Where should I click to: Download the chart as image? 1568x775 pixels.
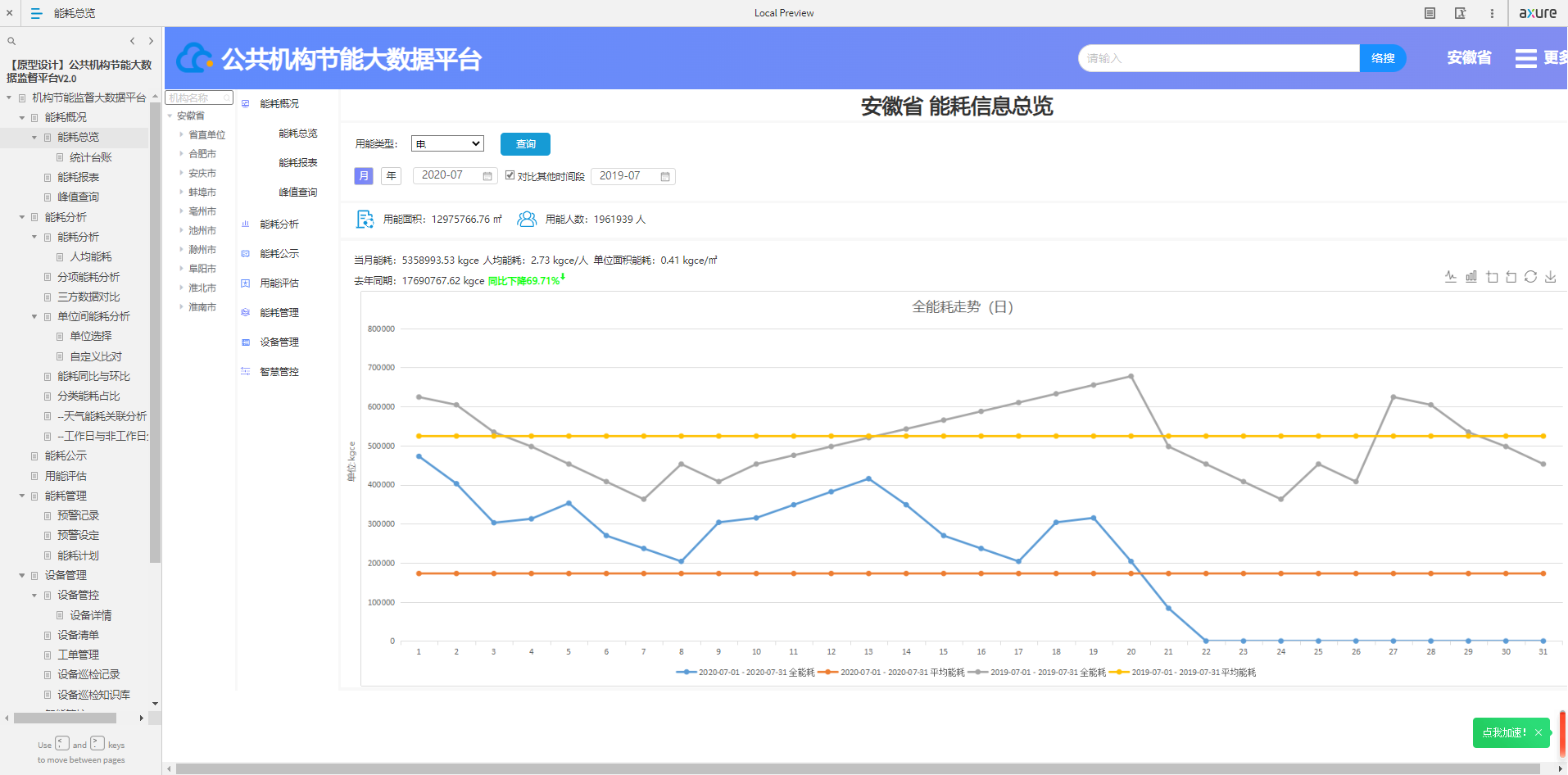[1550, 277]
